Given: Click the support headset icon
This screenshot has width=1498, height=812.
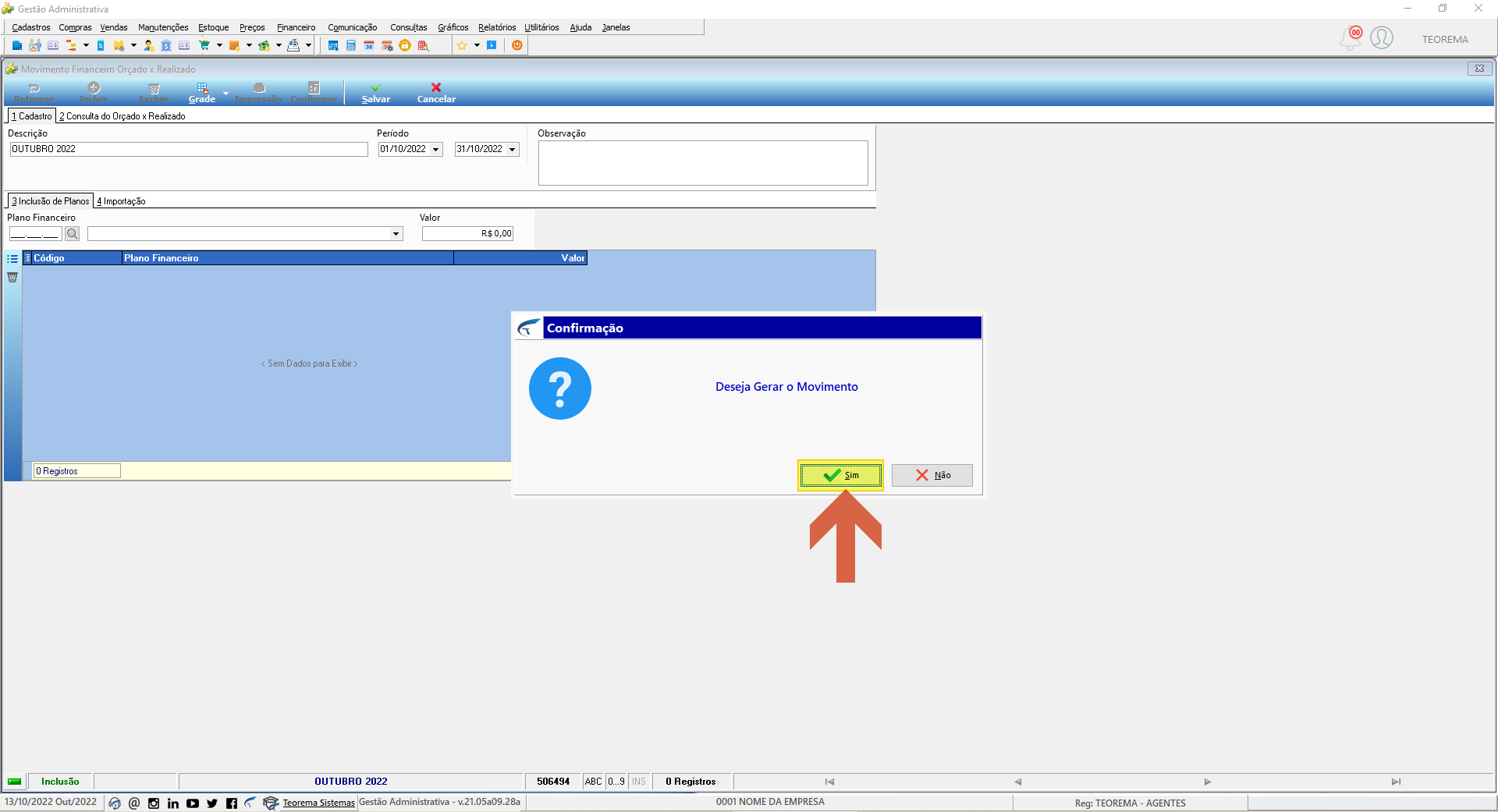Looking at the screenshot, I should pyautogui.click(x=115, y=803).
